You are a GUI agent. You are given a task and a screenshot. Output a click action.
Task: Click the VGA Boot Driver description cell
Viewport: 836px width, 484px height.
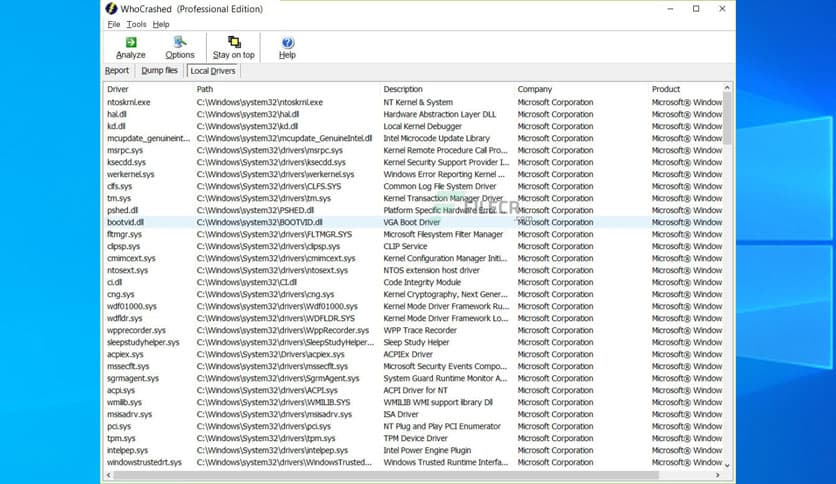412,222
